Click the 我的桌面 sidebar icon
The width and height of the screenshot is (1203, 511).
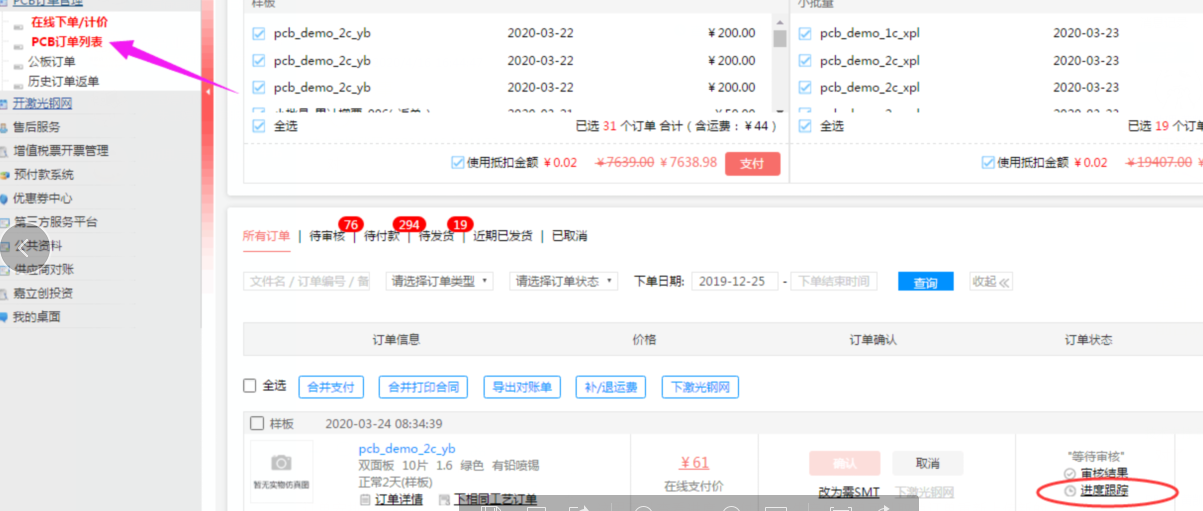[5, 317]
